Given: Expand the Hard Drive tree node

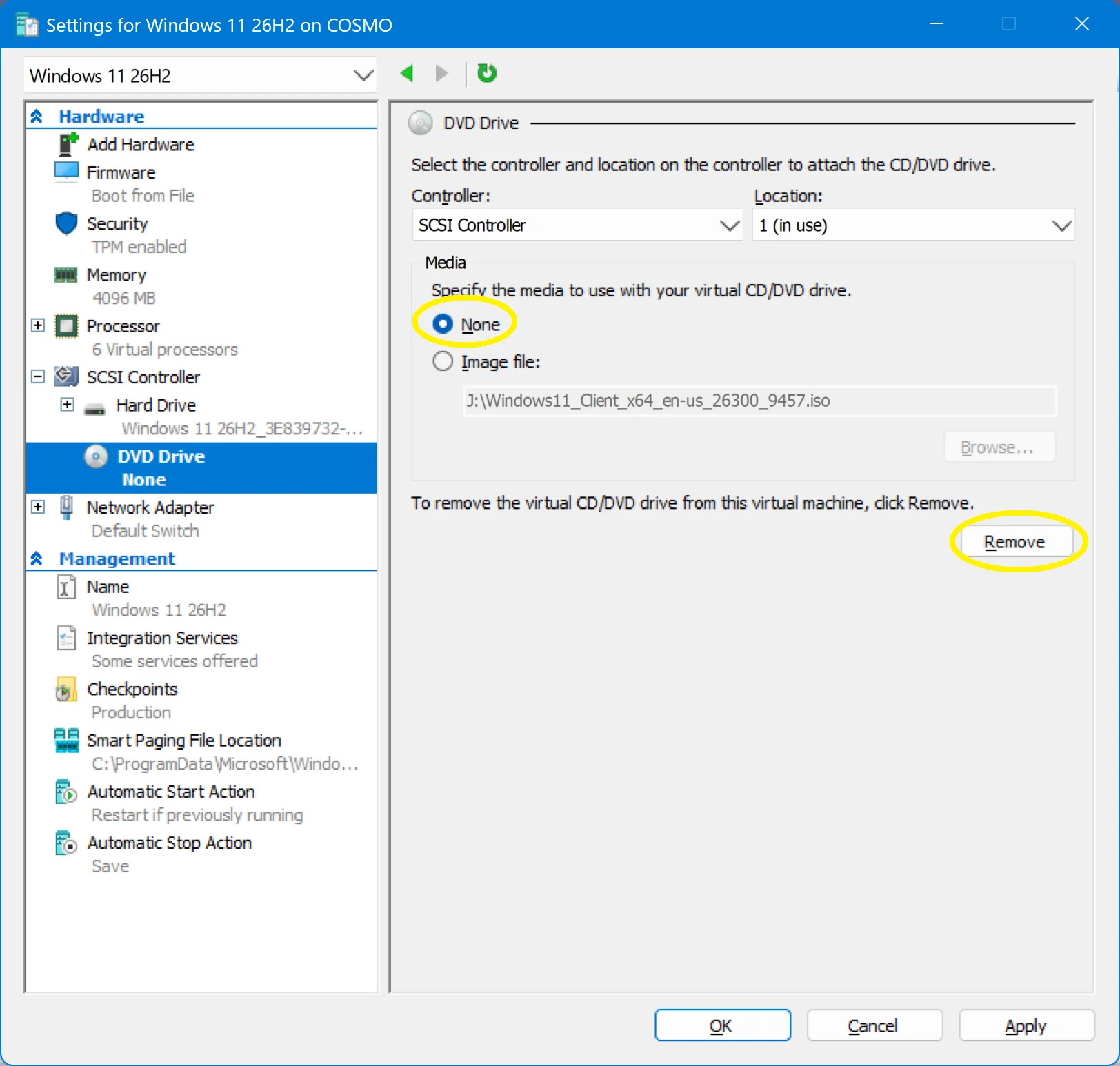Looking at the screenshot, I should [x=67, y=404].
